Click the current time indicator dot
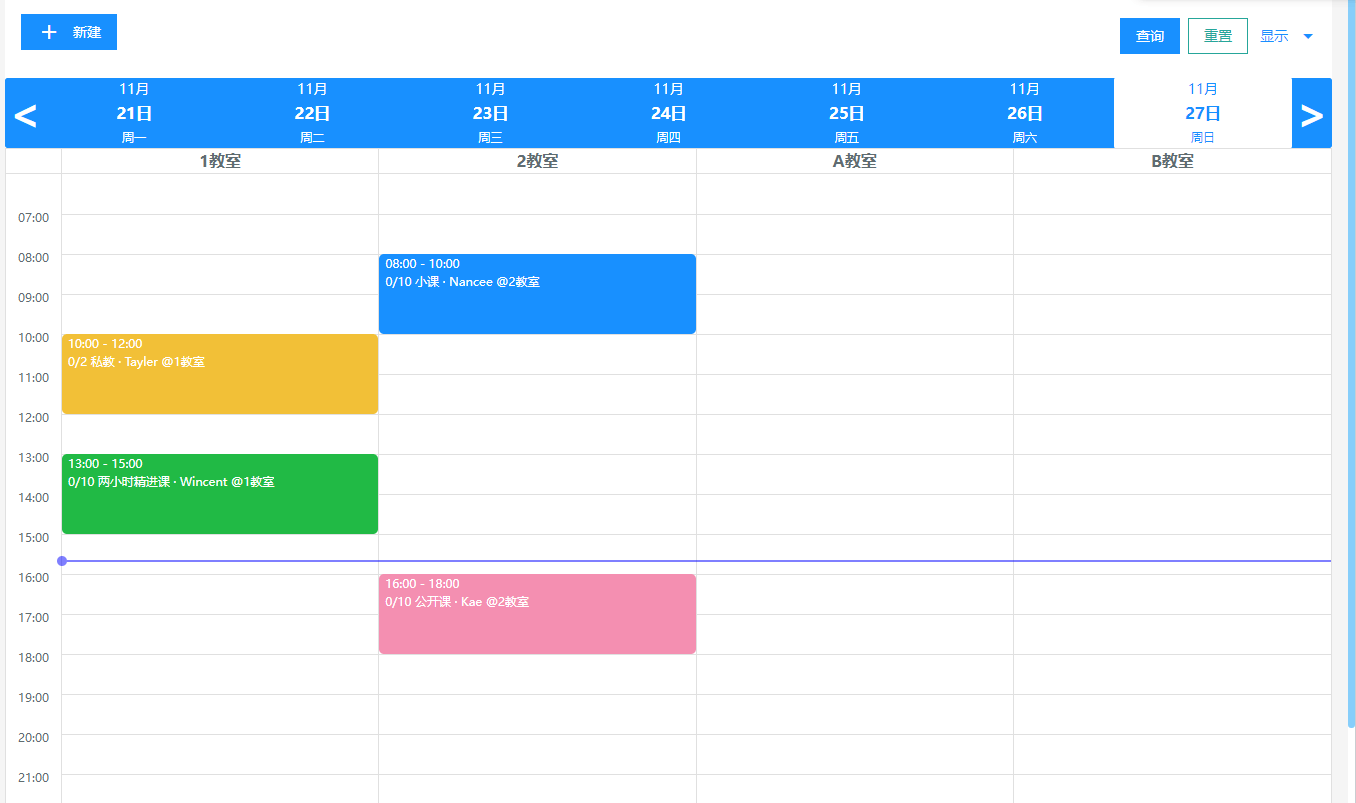Screen dimensions: 1356x803 (62, 561)
